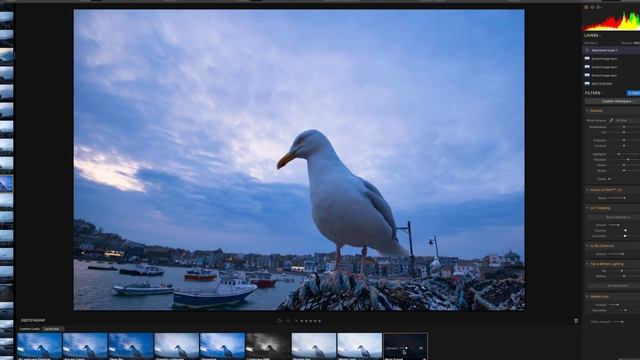Screen dimensions: 640x360
Task: Adjust the Temperature slider
Action: [624, 127]
